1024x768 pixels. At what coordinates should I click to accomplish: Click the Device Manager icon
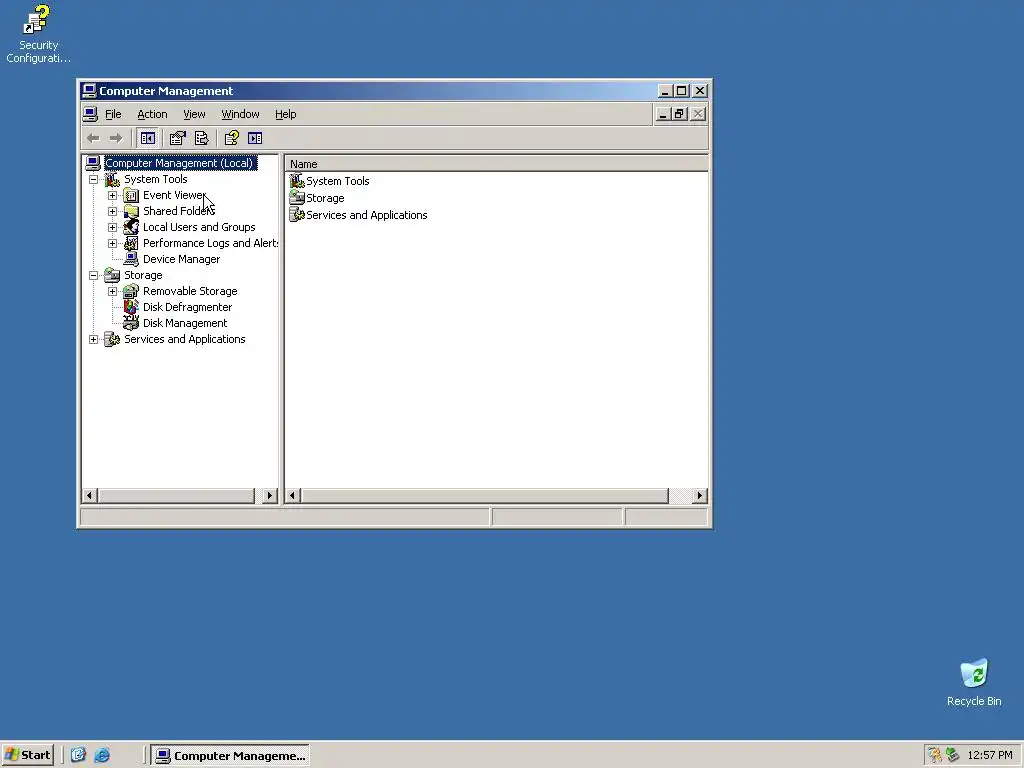tap(131, 259)
